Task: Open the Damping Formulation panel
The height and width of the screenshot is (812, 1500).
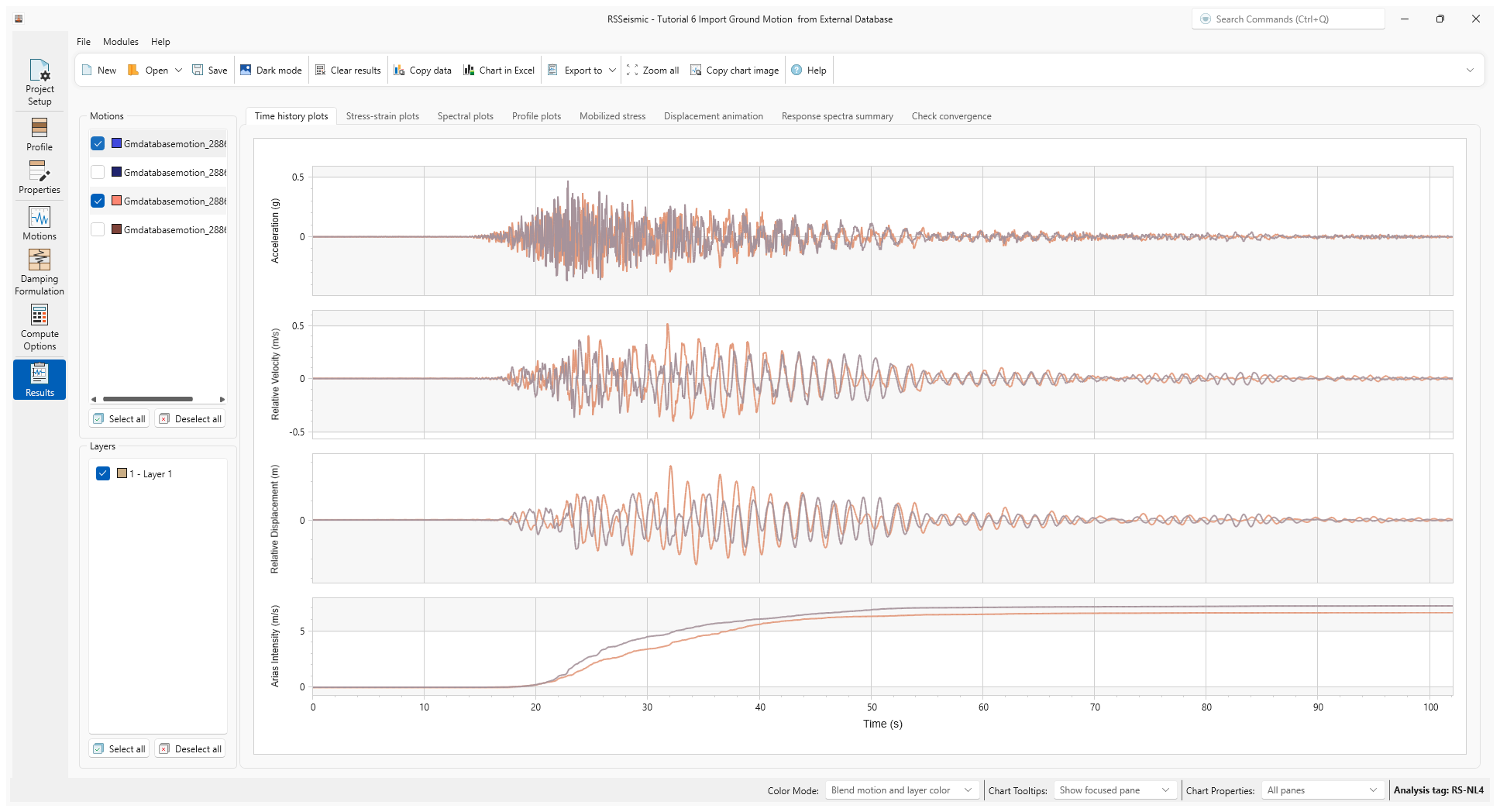Action: [x=40, y=270]
